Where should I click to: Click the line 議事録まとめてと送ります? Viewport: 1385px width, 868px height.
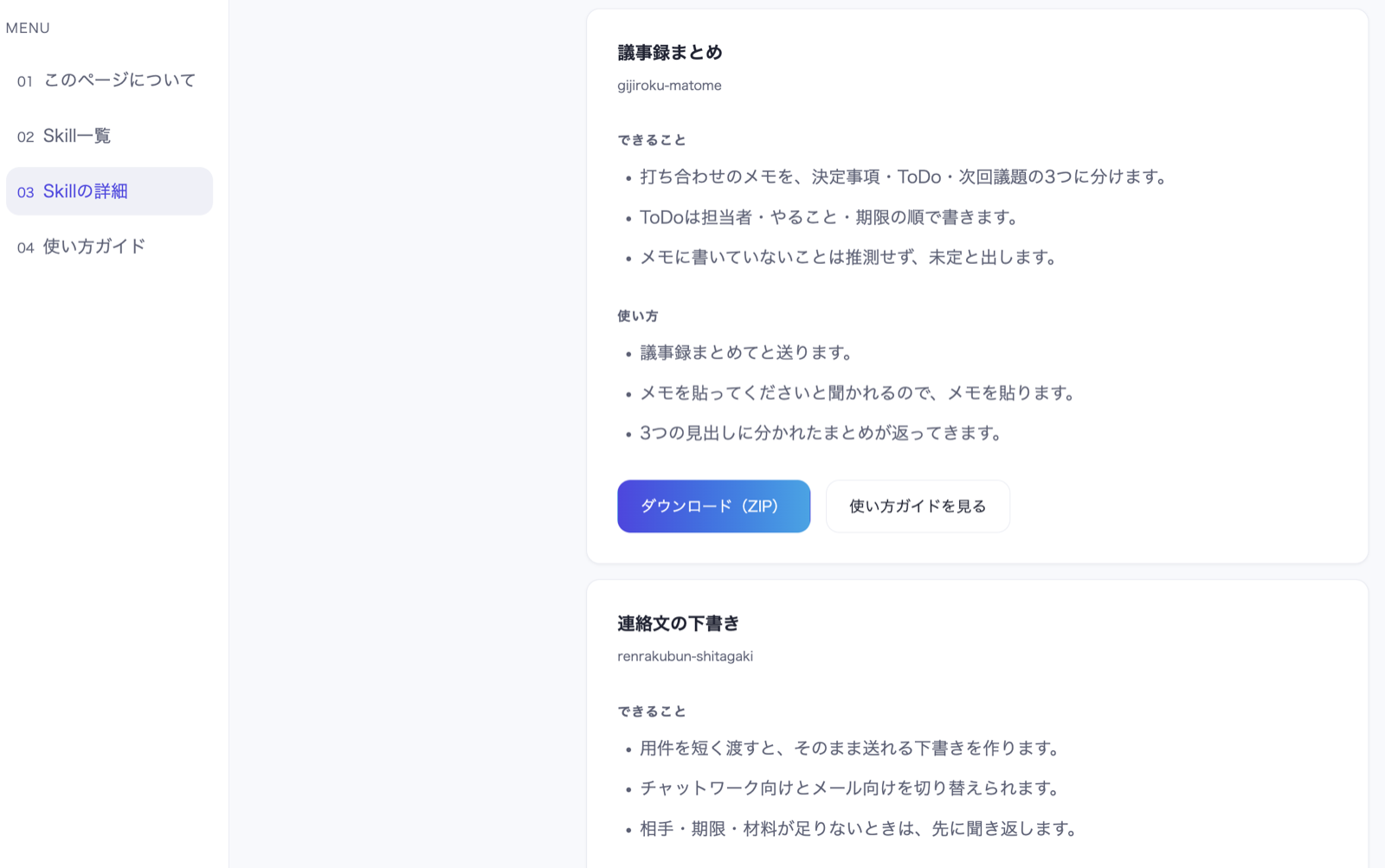click(x=749, y=352)
